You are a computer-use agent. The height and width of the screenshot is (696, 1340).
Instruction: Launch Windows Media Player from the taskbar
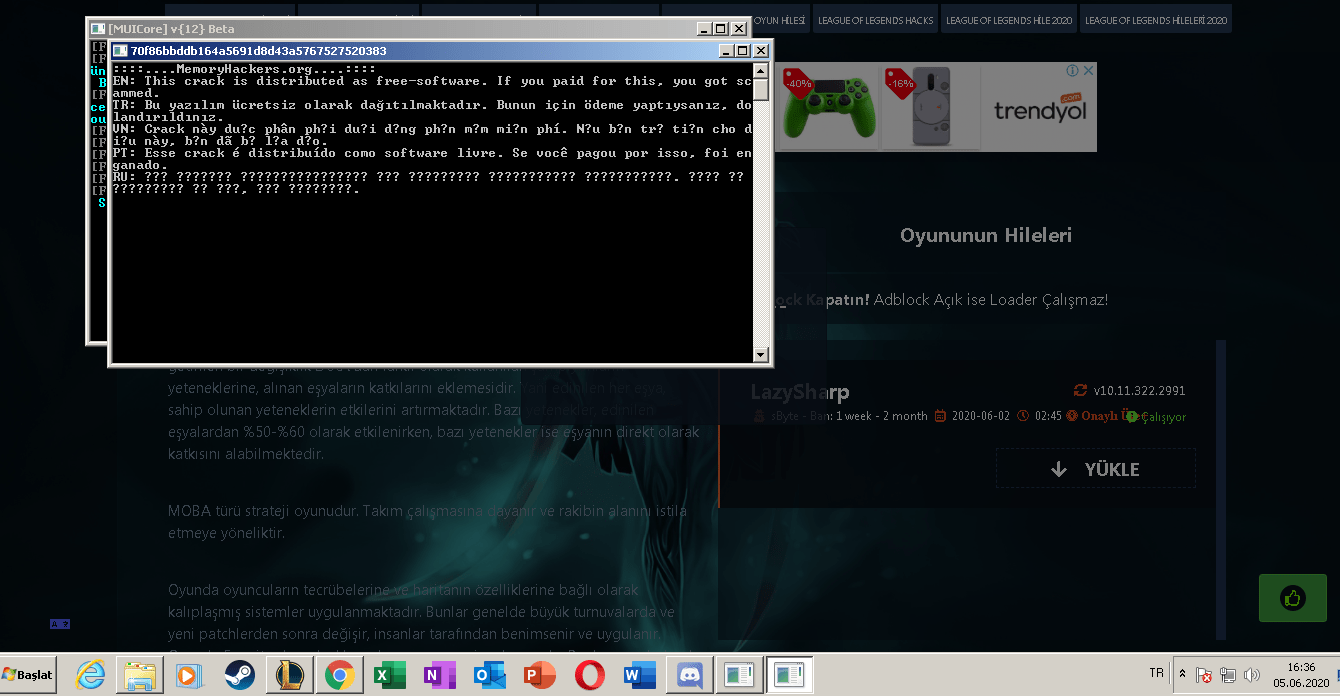click(x=188, y=676)
